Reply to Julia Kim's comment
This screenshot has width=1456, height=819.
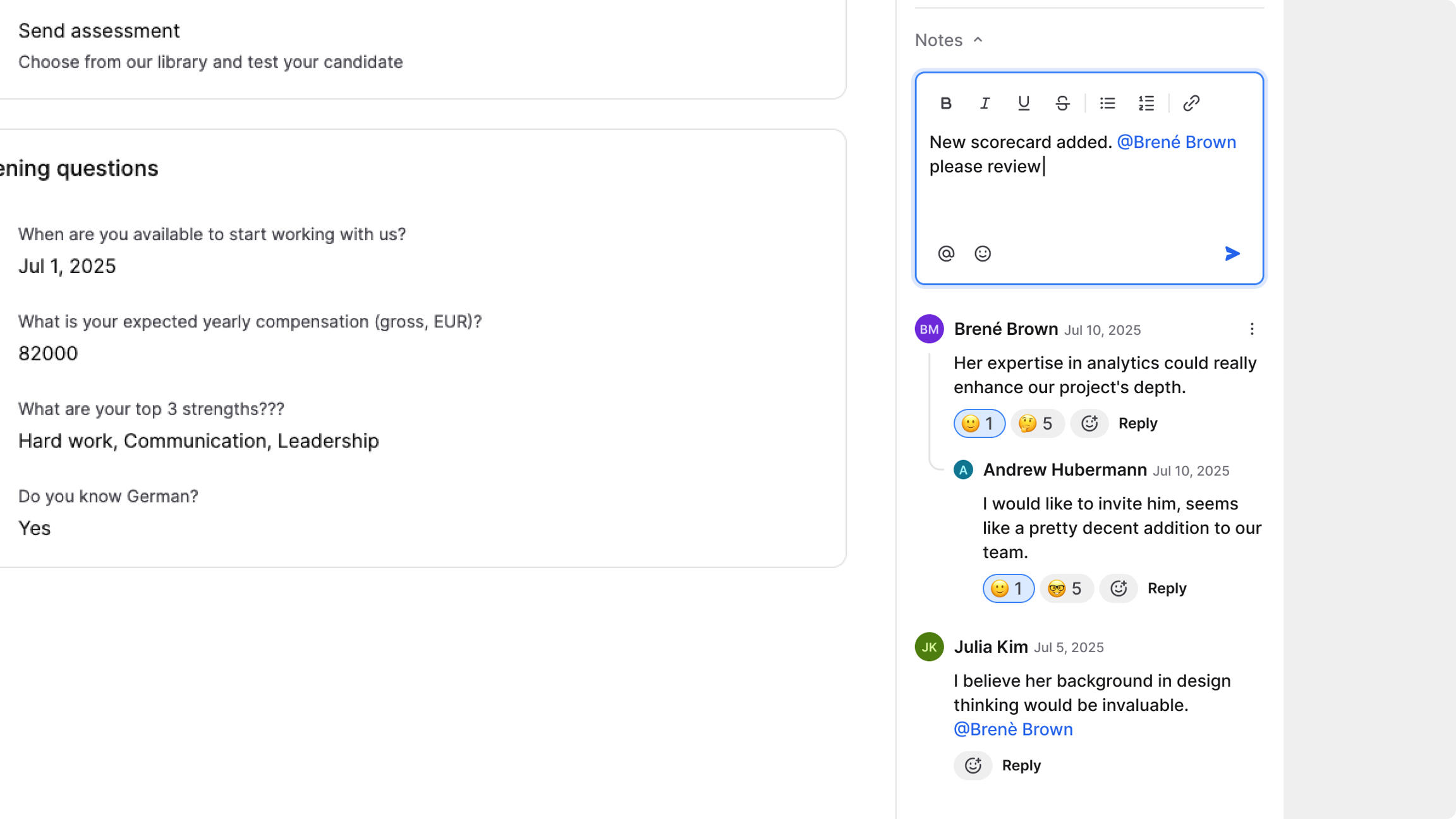(x=1021, y=765)
